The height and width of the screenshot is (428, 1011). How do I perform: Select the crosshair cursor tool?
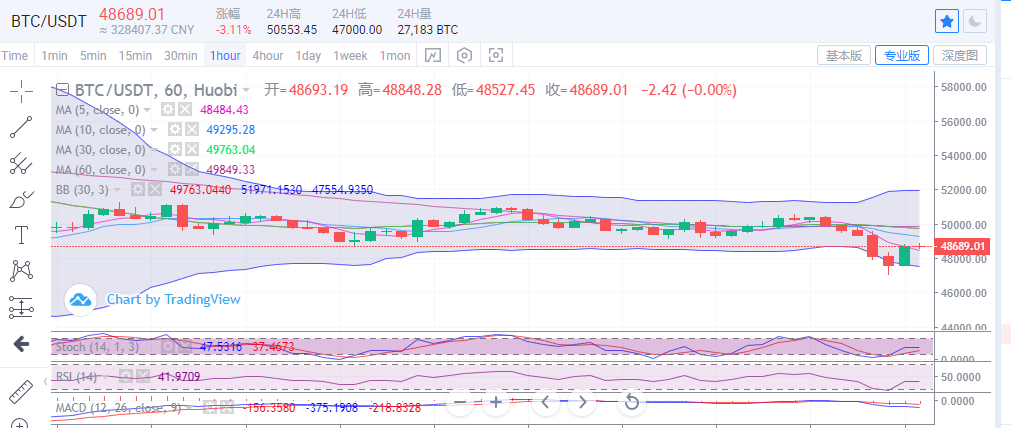[22, 92]
